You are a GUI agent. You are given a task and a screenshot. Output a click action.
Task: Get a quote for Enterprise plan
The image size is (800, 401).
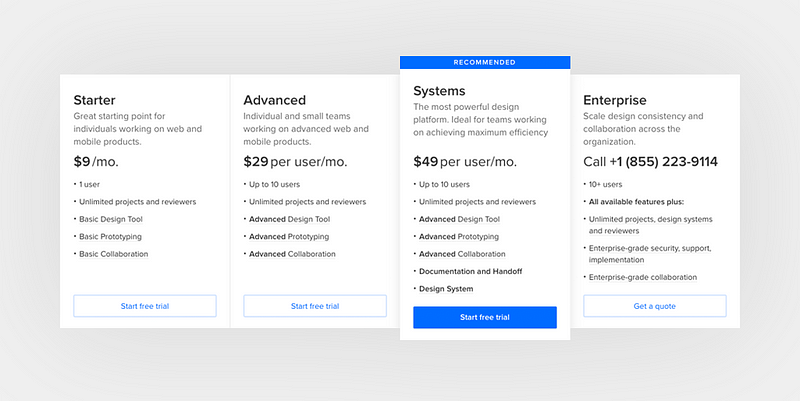(x=655, y=306)
